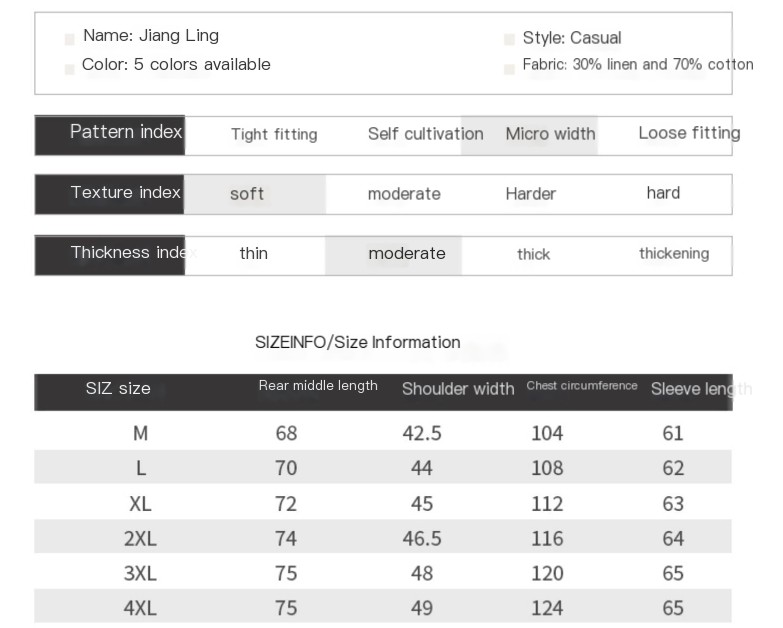The image size is (783, 628).
Task: Click the Chest circumference column header
Action: (582, 386)
